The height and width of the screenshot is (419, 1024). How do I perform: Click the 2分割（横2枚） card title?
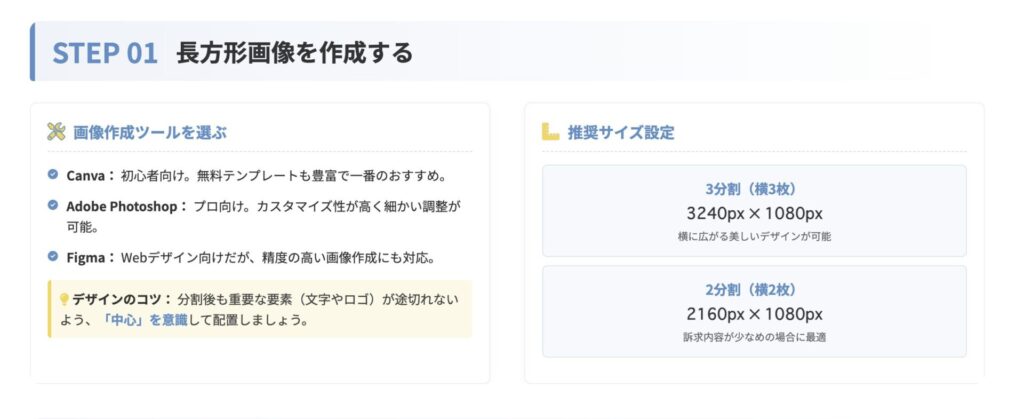(x=754, y=290)
